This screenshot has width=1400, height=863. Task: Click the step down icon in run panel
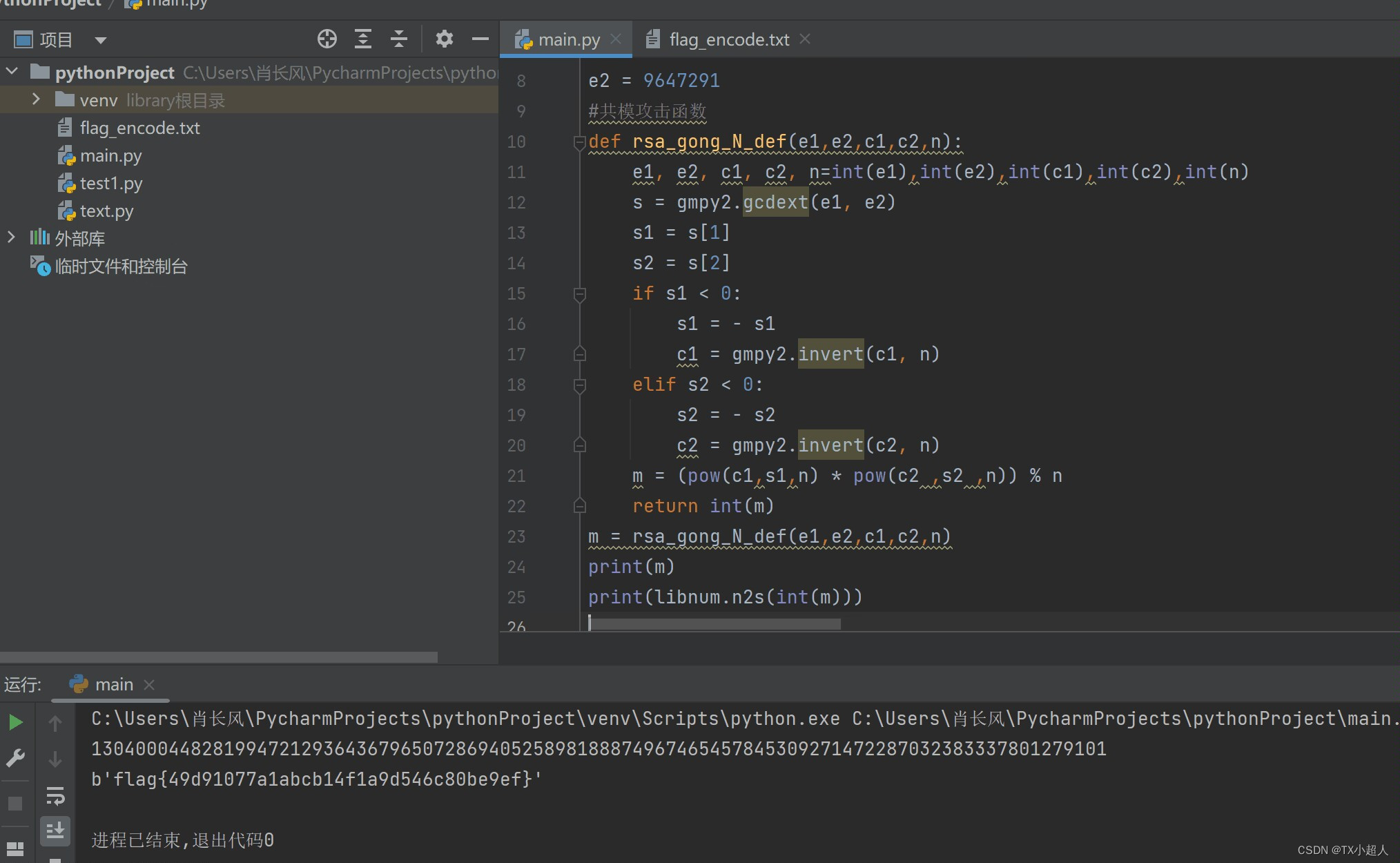click(55, 757)
